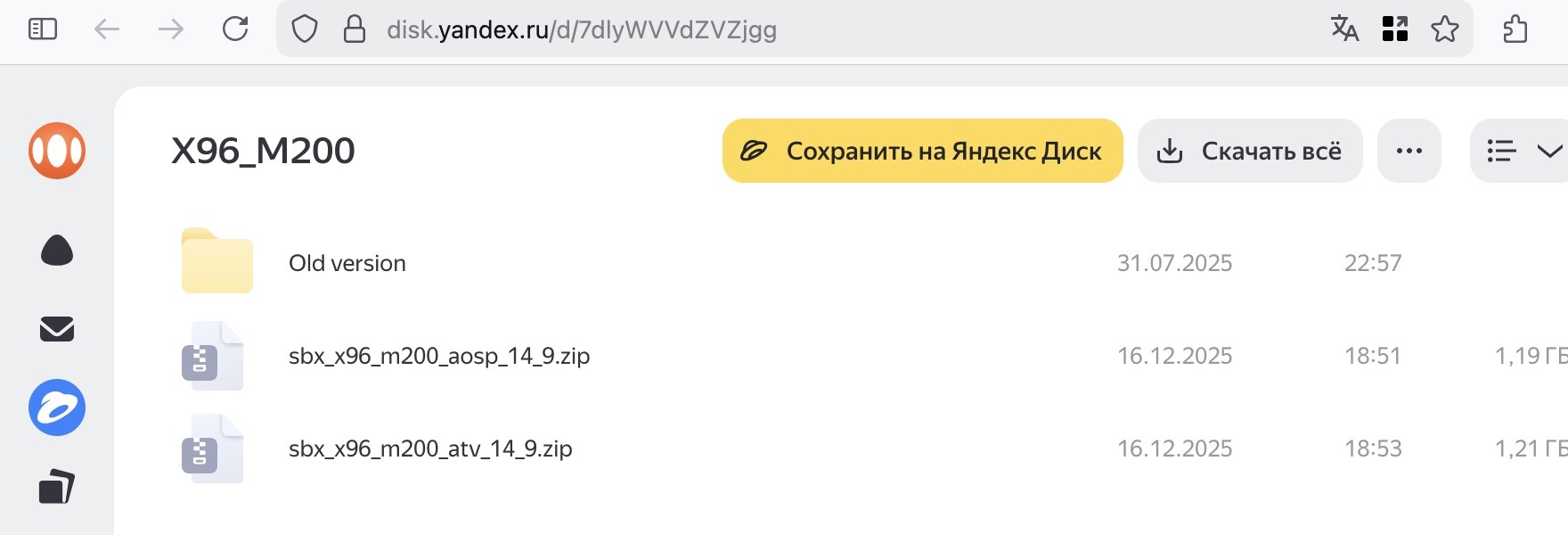Image resolution: width=1568 pixels, height=535 pixels.
Task: Save the folder to Yandex Disk
Action: (922, 151)
